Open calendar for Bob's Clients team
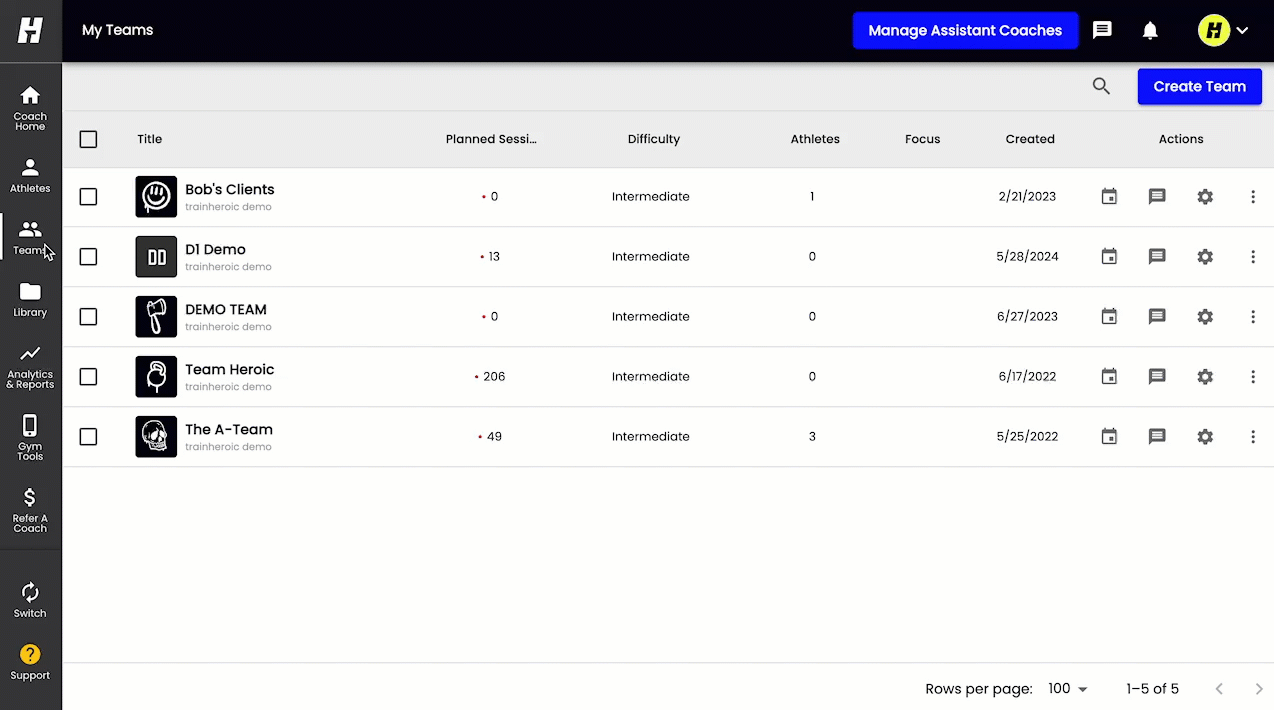1274x710 pixels. [x=1109, y=197]
